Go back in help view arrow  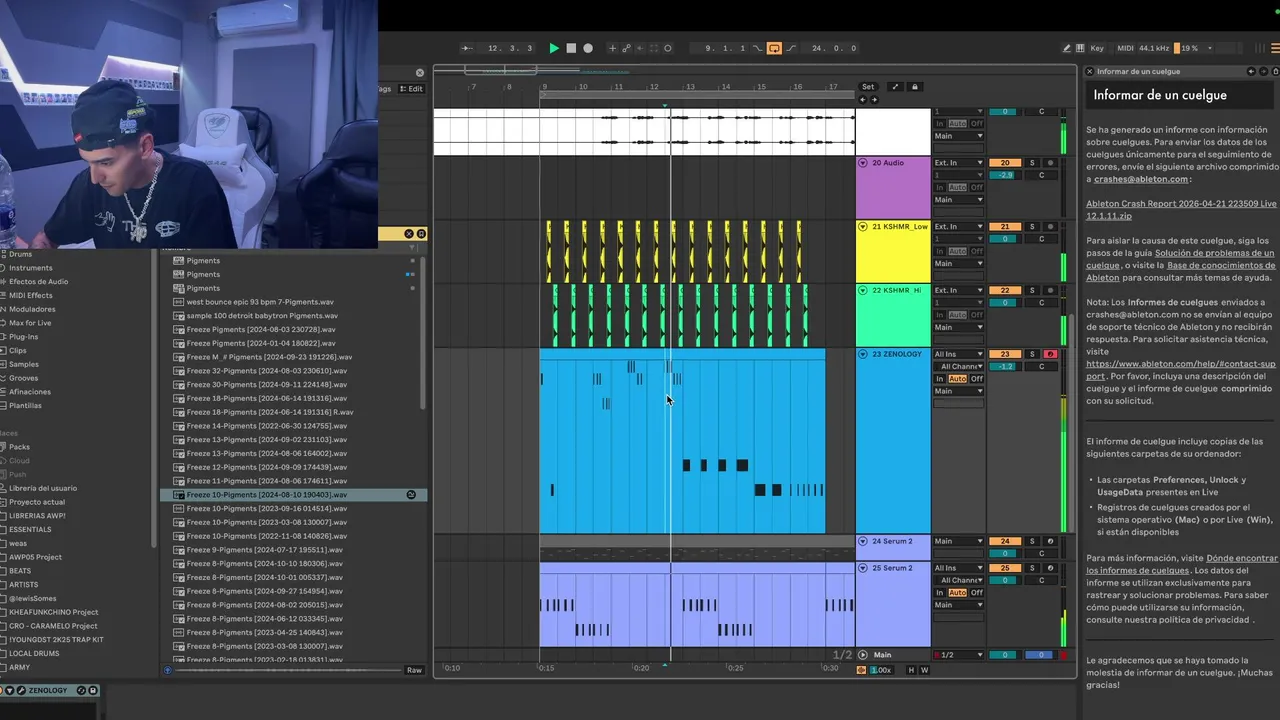pyautogui.click(x=1251, y=71)
